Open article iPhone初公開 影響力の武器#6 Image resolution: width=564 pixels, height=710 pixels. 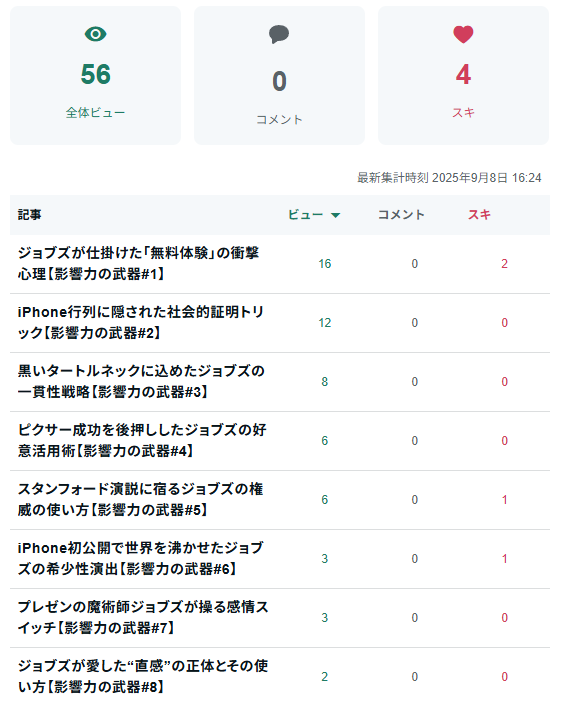[140, 558]
